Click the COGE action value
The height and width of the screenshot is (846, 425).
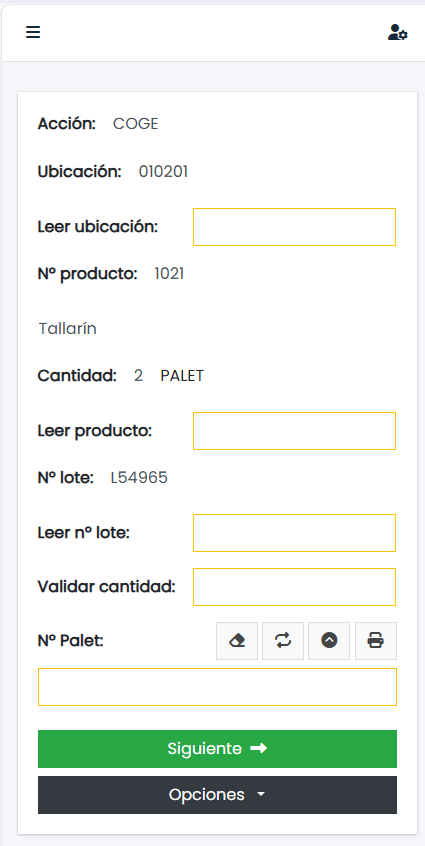click(x=135, y=124)
